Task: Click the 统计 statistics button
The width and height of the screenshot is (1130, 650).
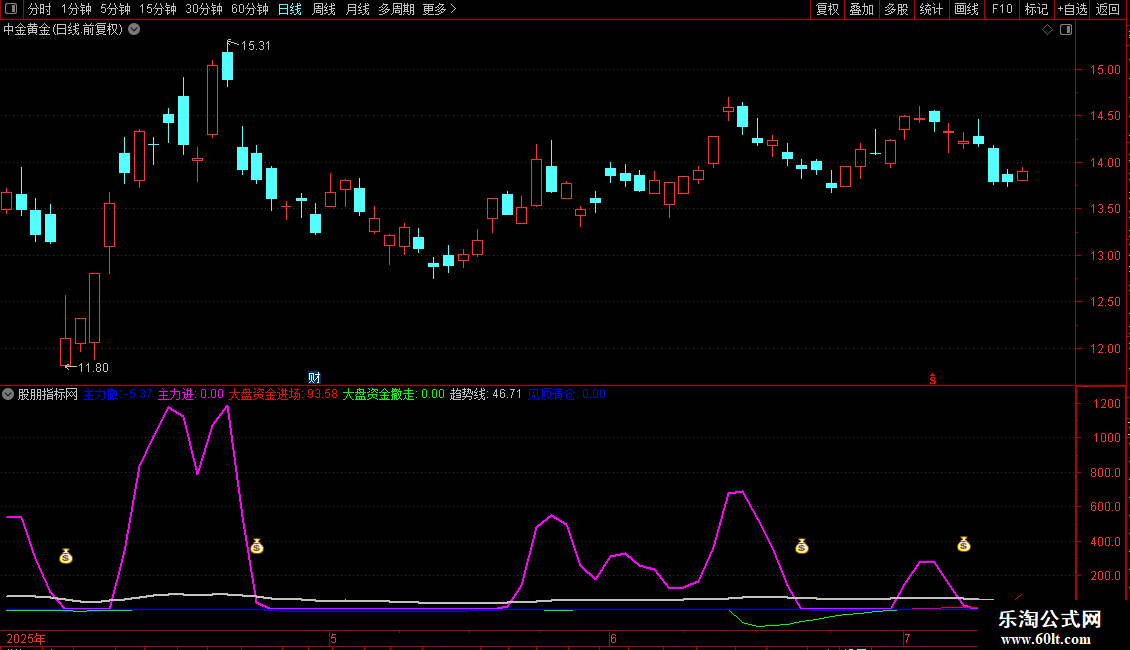Action: (931, 9)
